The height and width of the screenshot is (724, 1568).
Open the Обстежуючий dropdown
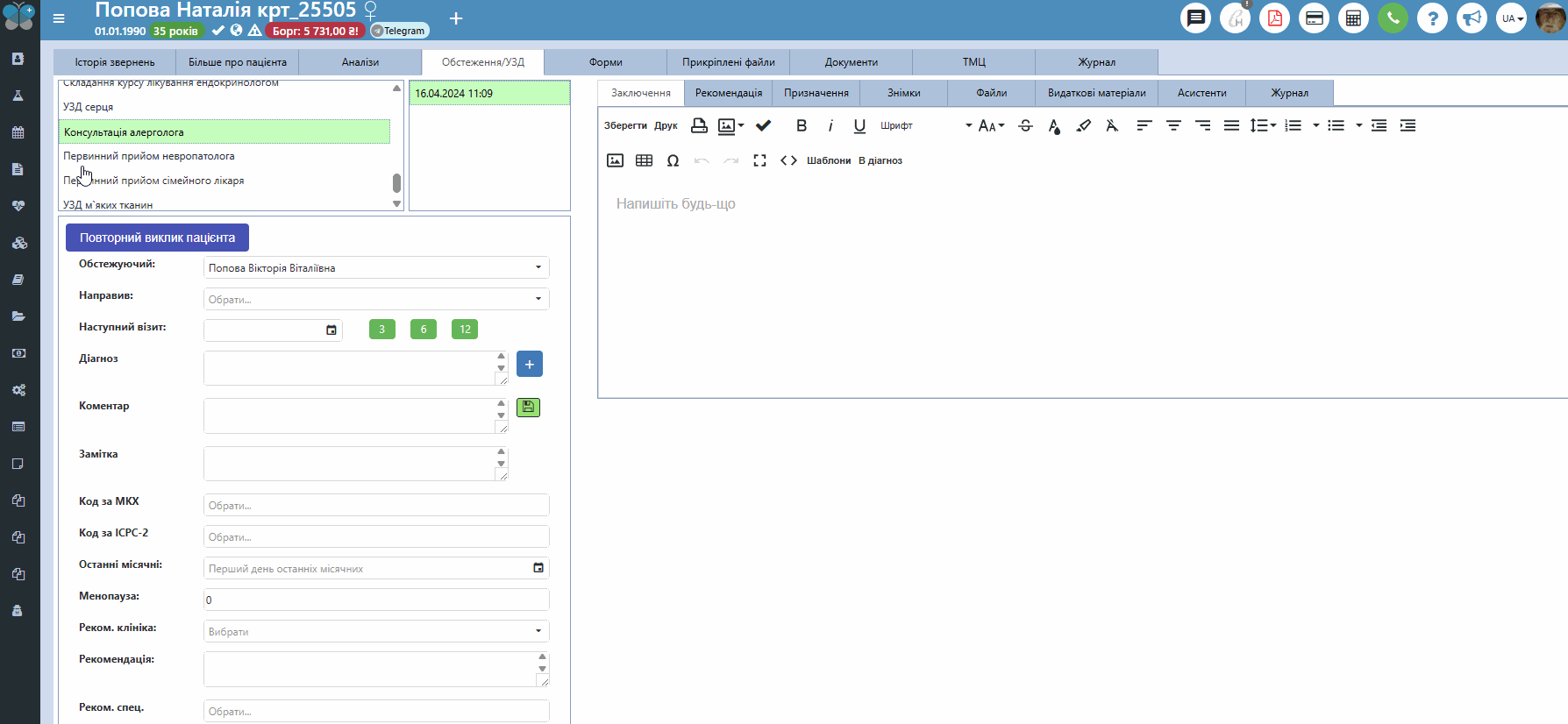(376, 267)
